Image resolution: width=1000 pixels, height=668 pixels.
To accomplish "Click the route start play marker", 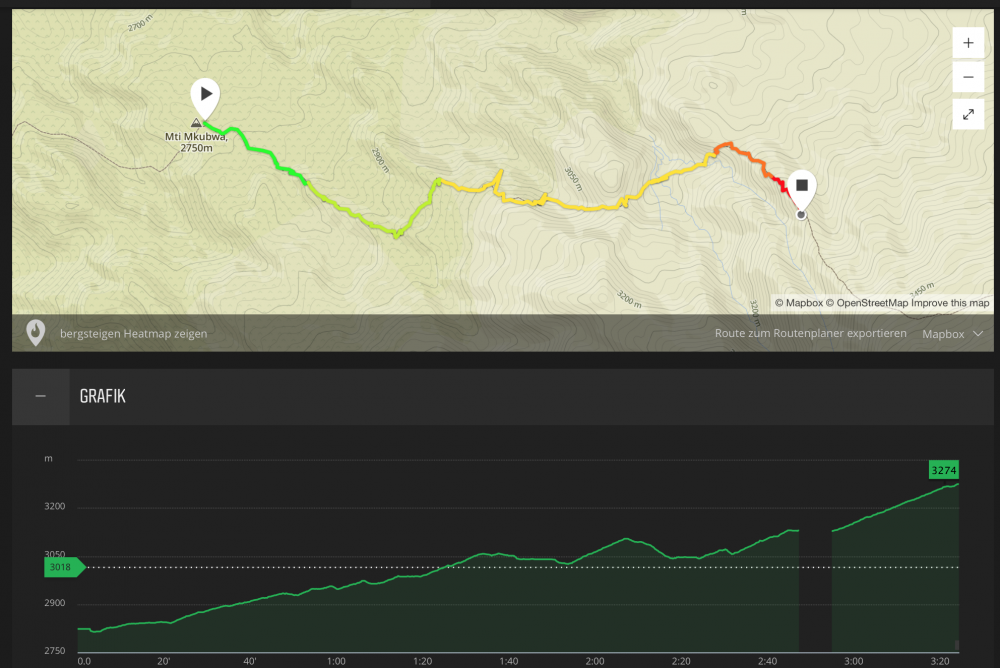I will pos(205,95).
